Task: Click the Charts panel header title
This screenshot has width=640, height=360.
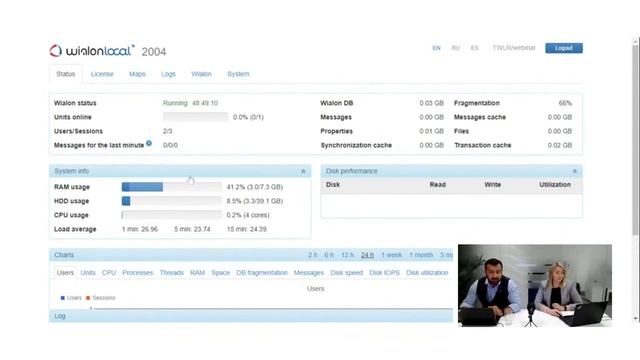Action: 64,255
